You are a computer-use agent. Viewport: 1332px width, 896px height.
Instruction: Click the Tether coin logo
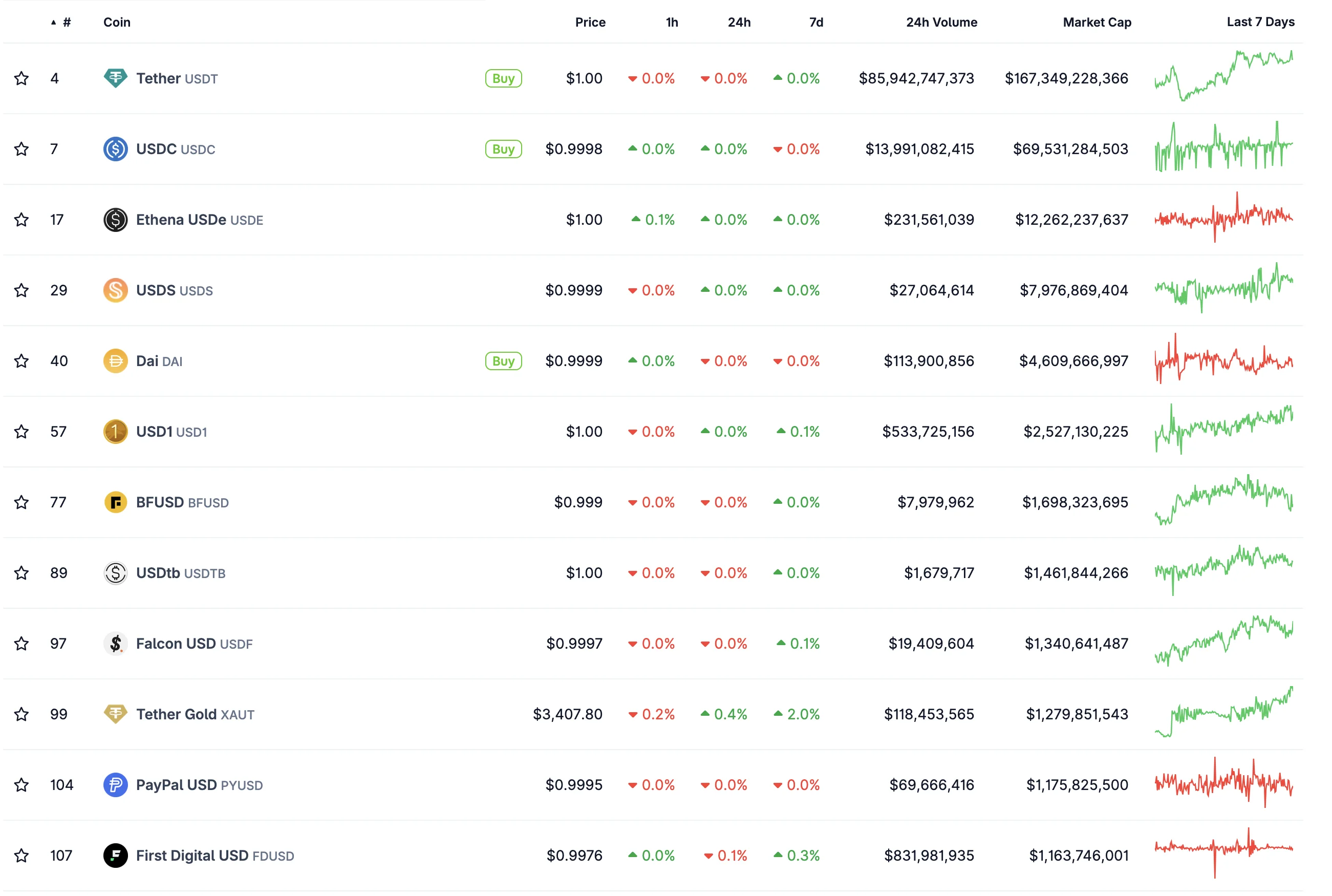(116, 78)
